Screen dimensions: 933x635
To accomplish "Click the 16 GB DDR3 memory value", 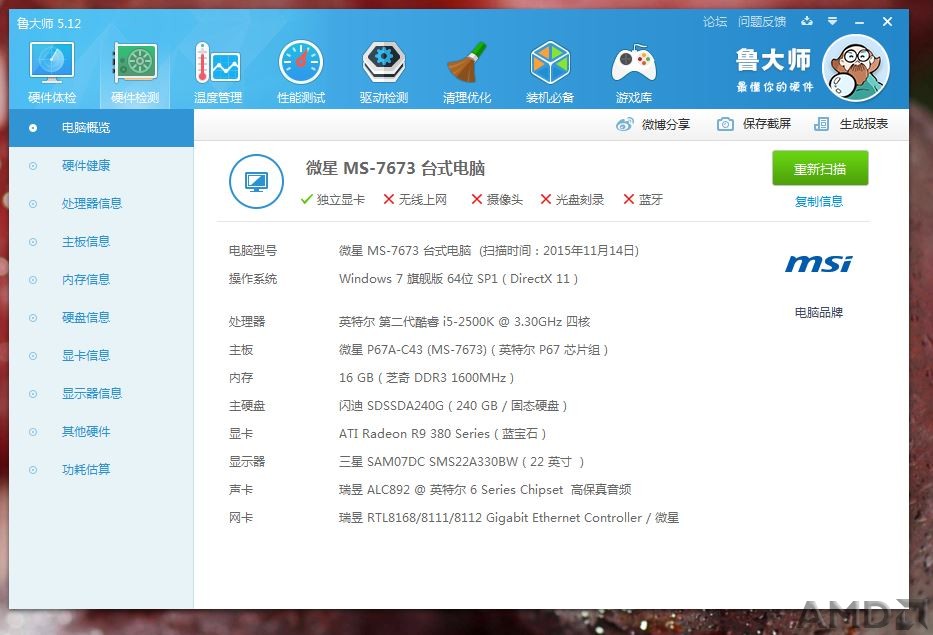I will tap(426, 378).
